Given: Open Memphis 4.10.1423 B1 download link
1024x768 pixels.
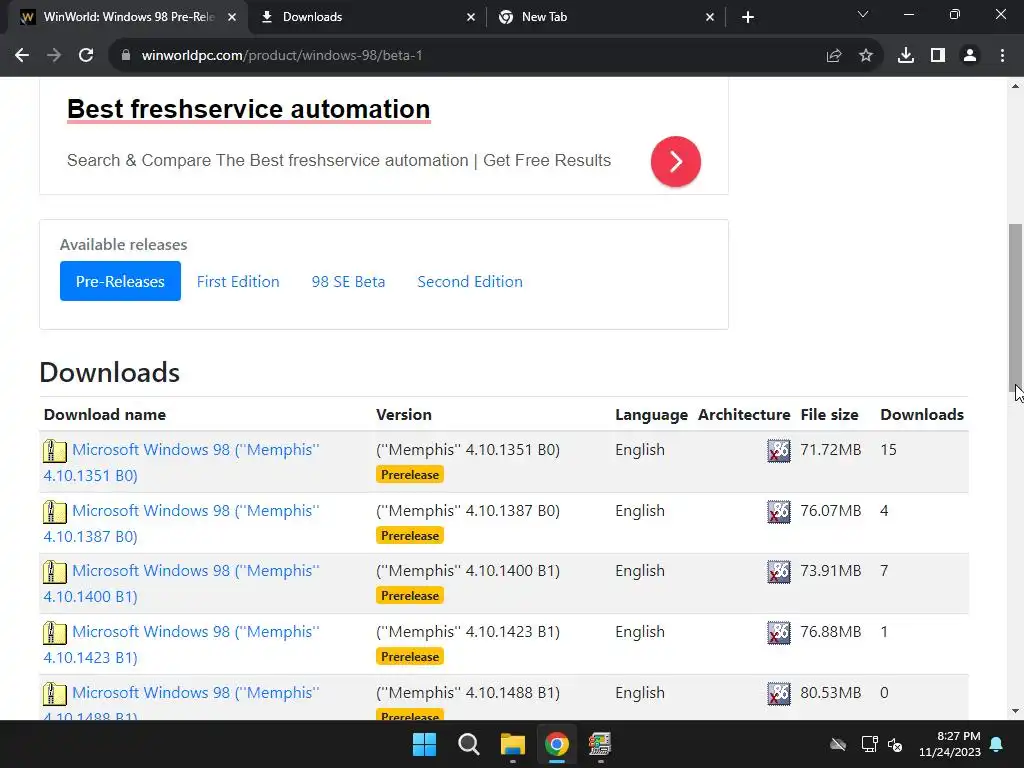Looking at the screenshot, I should point(182,645).
